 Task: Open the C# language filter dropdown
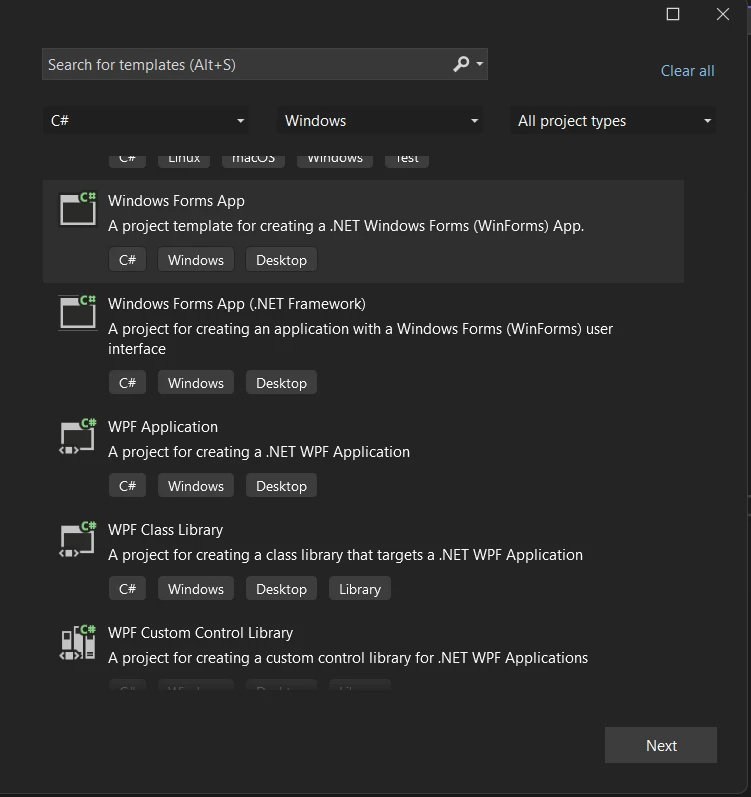tap(147, 121)
